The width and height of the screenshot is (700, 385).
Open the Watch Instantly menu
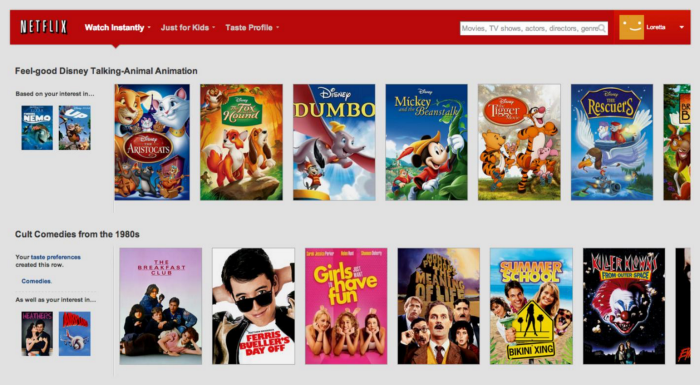(114, 28)
